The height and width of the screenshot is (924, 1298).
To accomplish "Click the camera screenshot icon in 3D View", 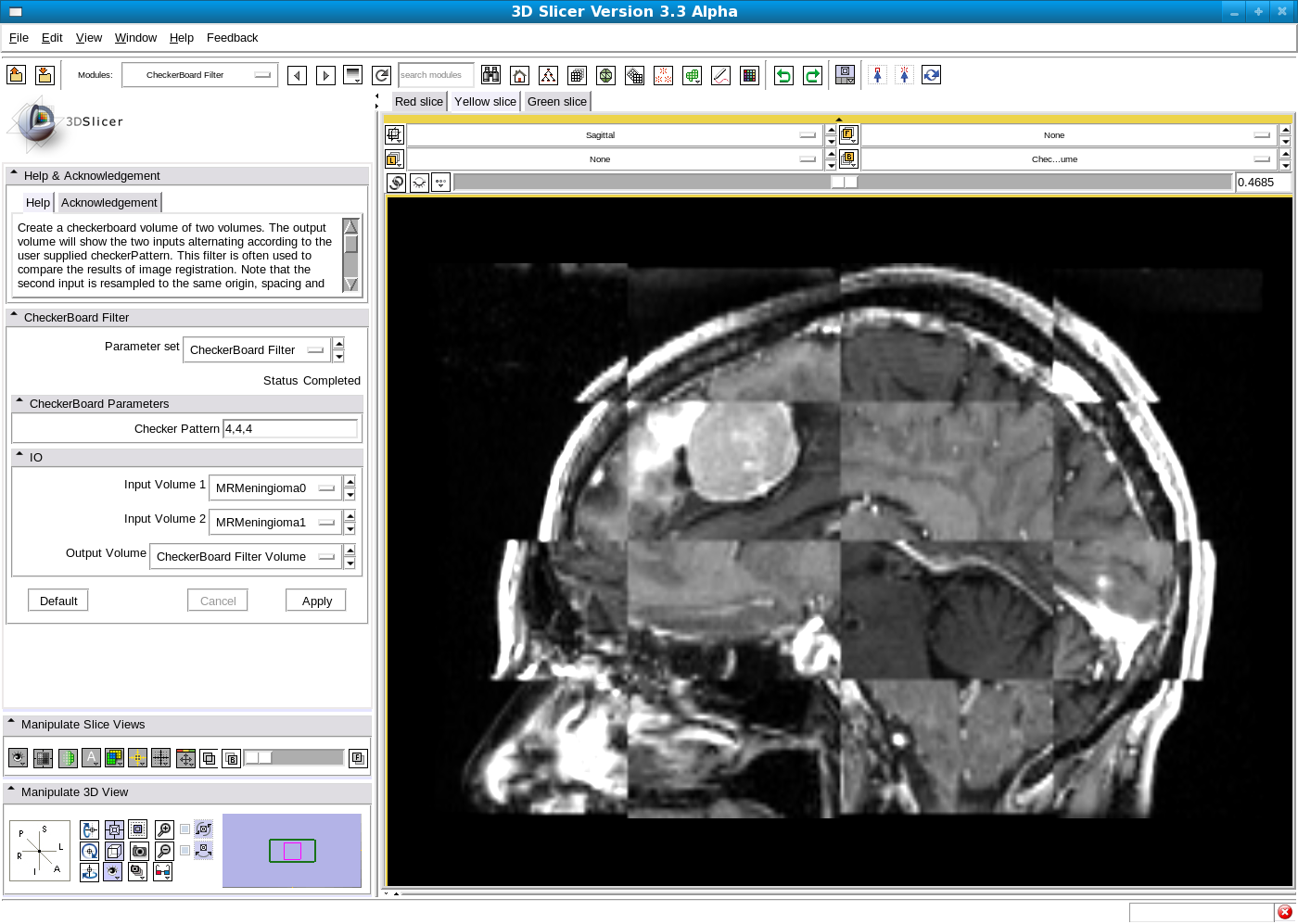I will [139, 851].
